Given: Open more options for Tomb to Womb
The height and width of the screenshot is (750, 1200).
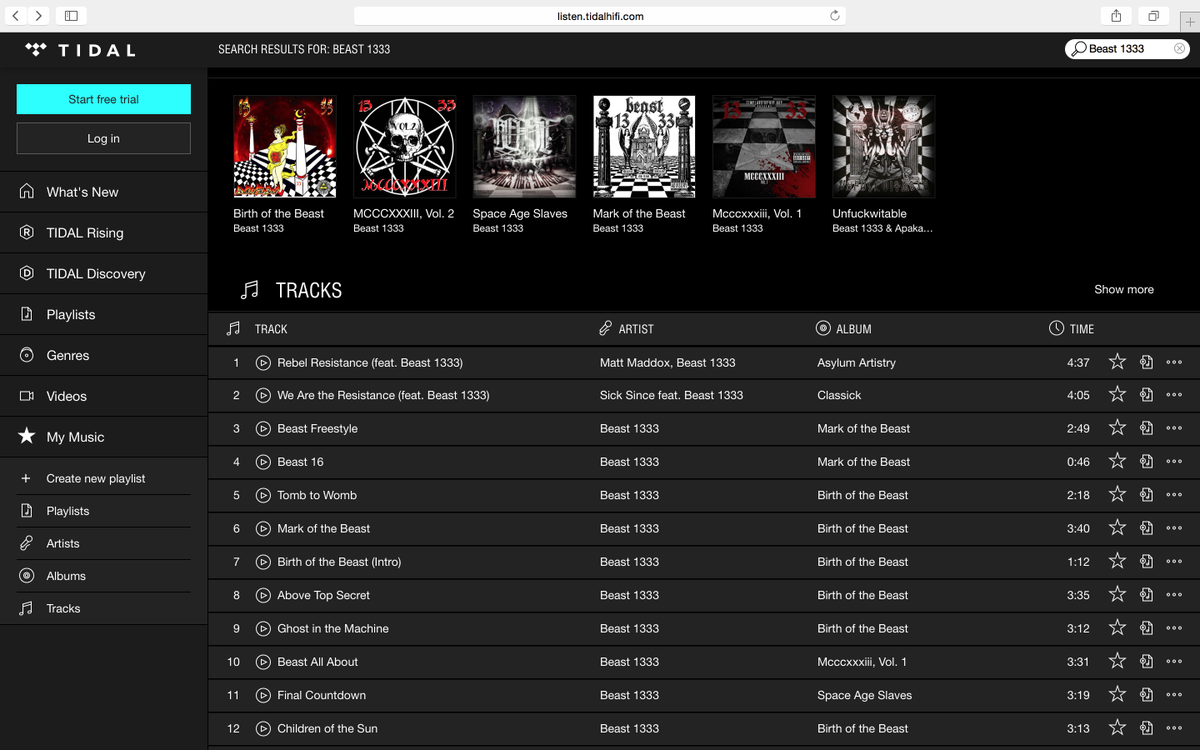Looking at the screenshot, I should pyautogui.click(x=1174, y=495).
